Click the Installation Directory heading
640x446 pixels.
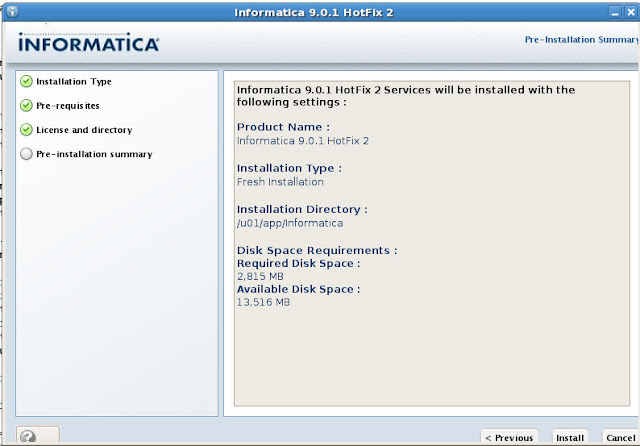pyautogui.click(x=302, y=209)
